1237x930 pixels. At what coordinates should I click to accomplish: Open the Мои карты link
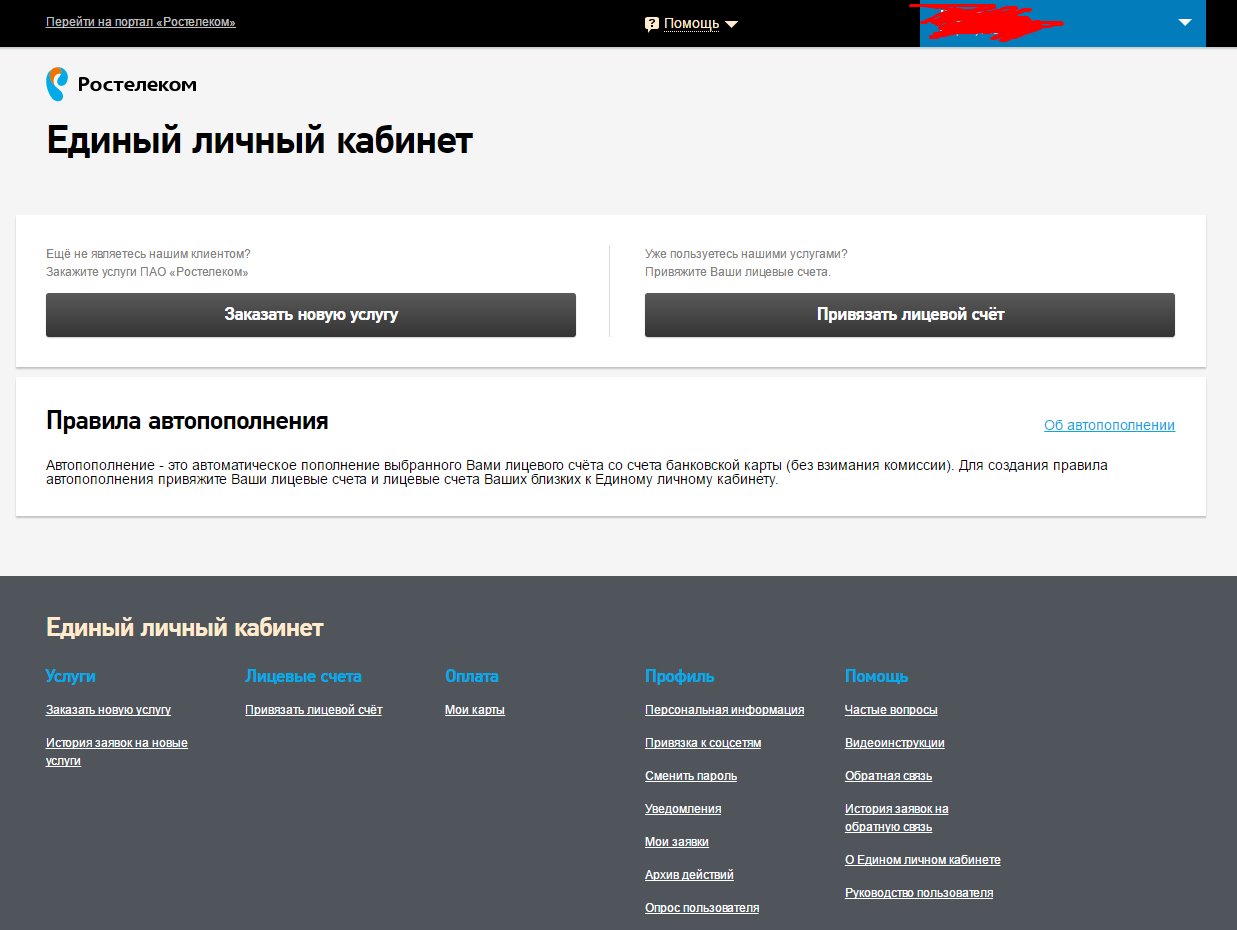click(x=475, y=710)
